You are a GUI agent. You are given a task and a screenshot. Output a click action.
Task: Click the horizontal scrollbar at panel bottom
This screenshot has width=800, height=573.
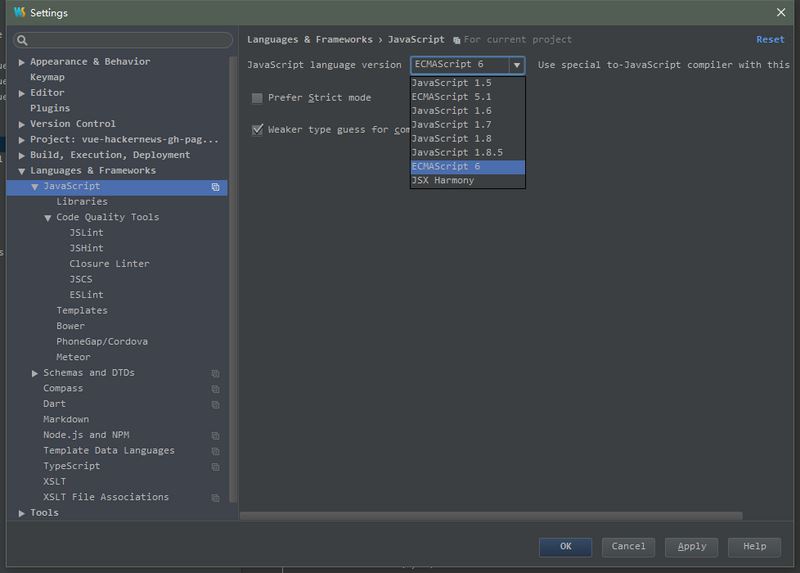(491, 516)
